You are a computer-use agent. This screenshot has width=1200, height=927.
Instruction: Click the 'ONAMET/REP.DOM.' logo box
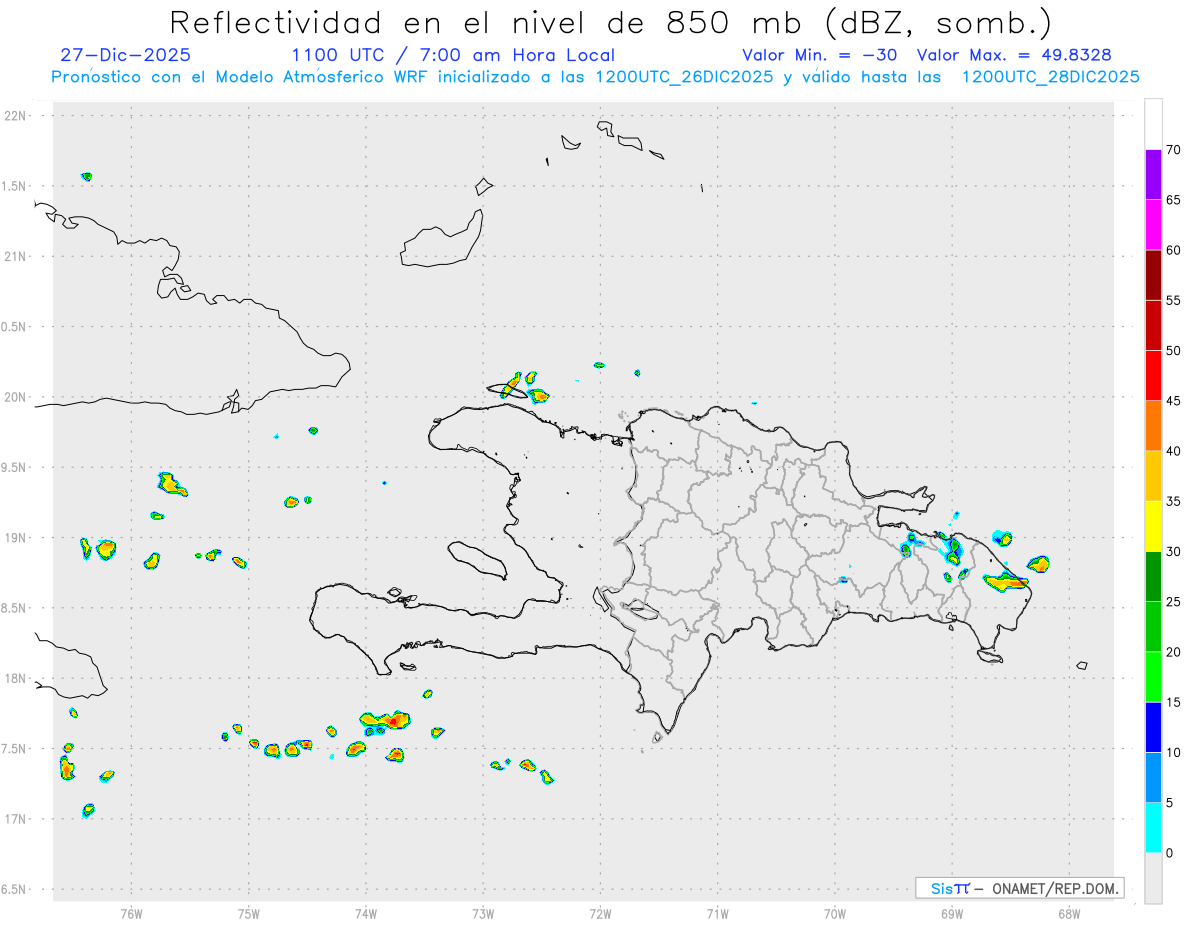click(x=1019, y=888)
